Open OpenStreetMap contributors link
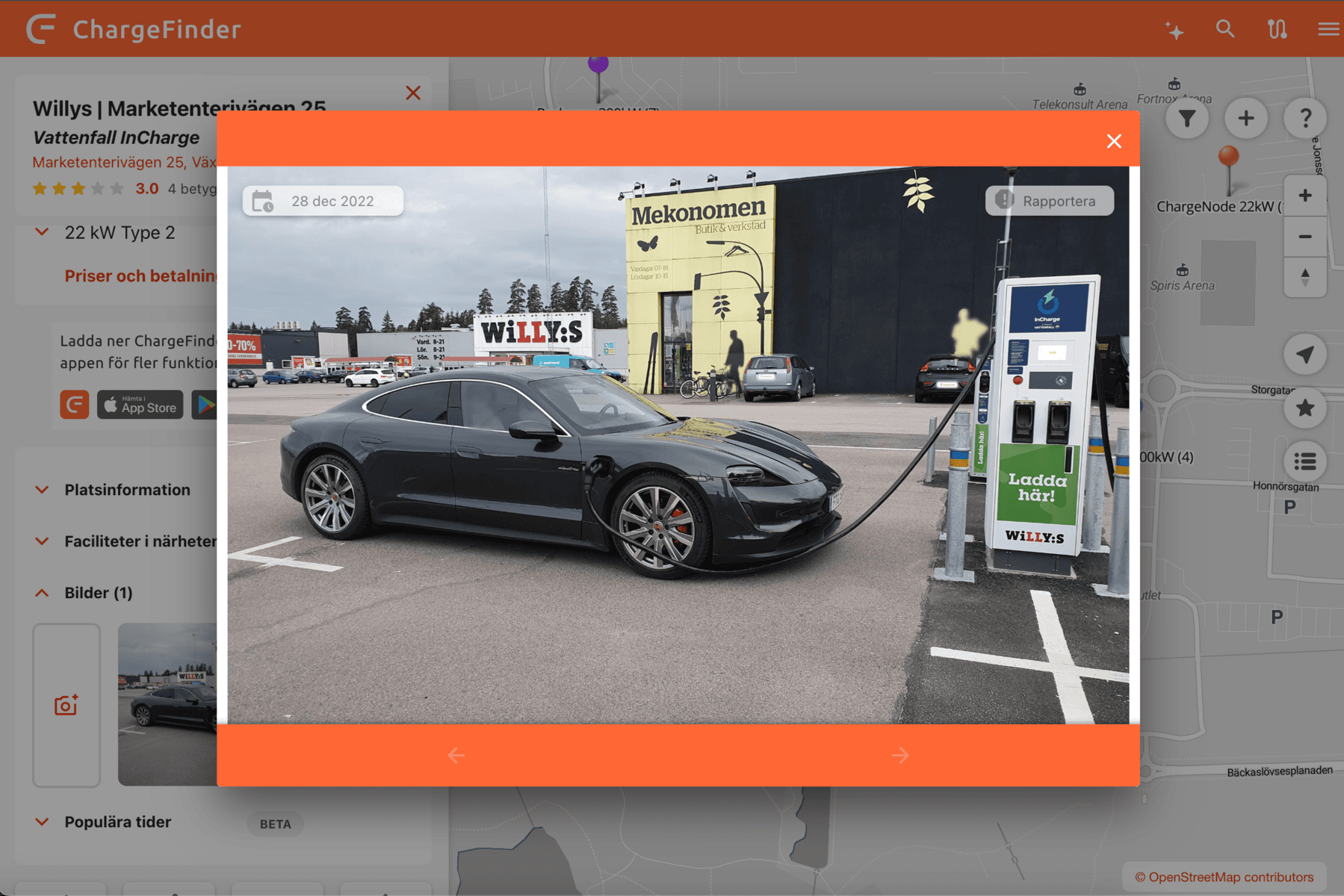Viewport: 1344px width, 896px height. click(x=1224, y=877)
